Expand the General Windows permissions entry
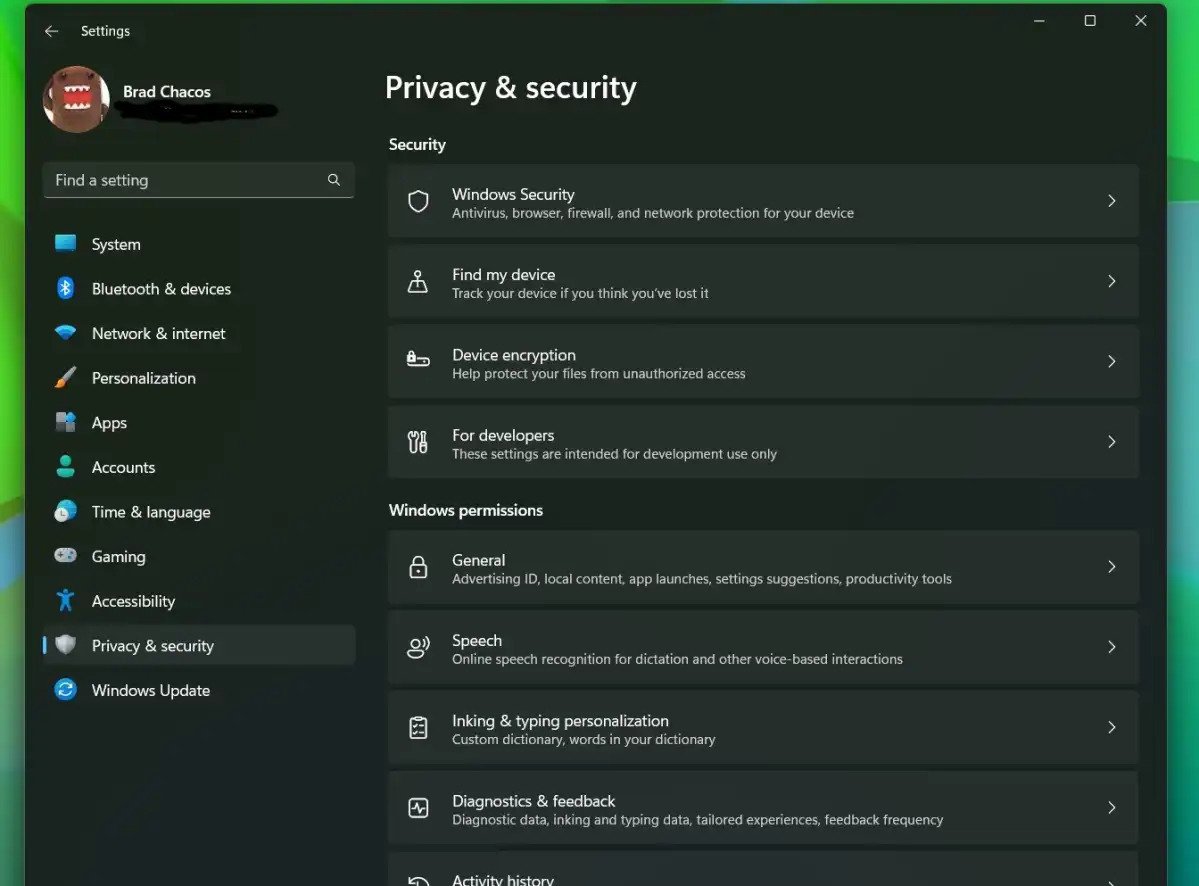The width and height of the screenshot is (1199, 886). coord(1111,567)
